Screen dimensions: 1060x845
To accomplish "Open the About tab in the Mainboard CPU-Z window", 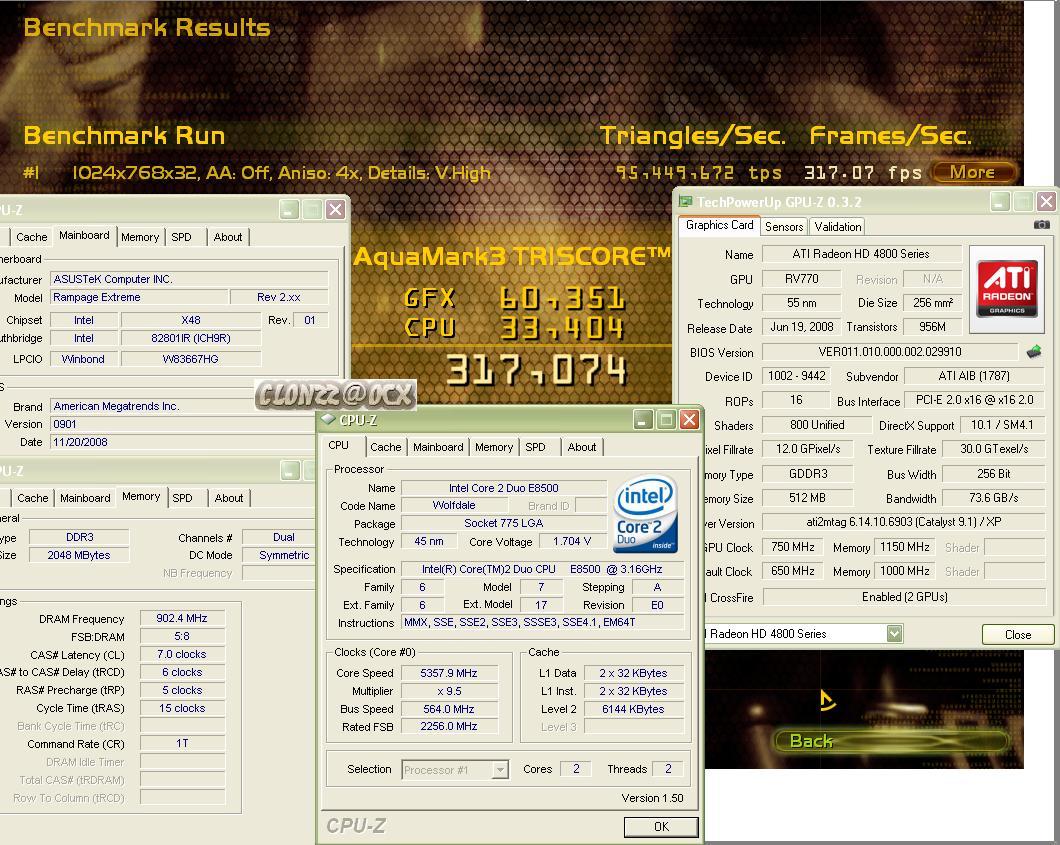I will click(x=228, y=237).
